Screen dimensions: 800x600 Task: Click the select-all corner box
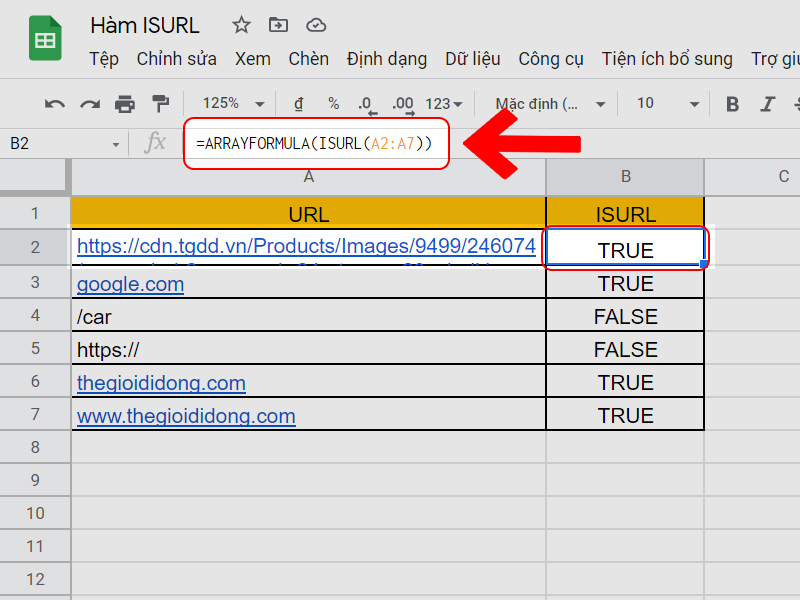(34, 176)
